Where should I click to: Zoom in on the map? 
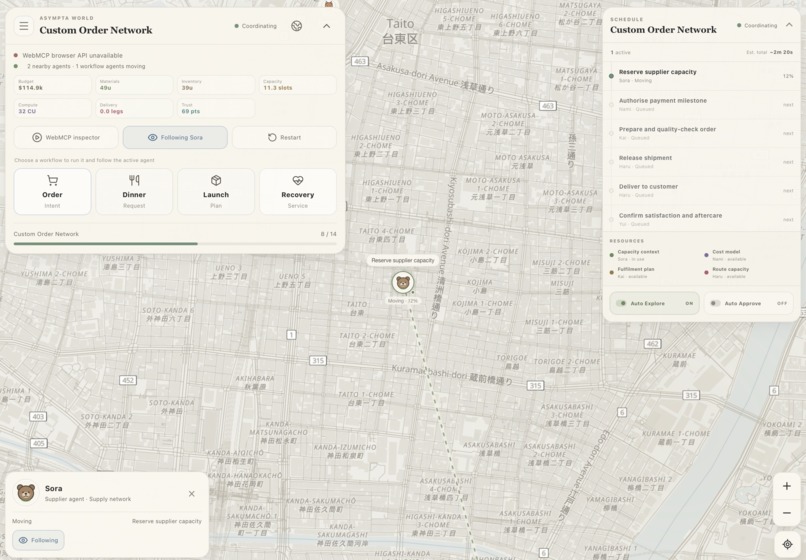point(786,486)
